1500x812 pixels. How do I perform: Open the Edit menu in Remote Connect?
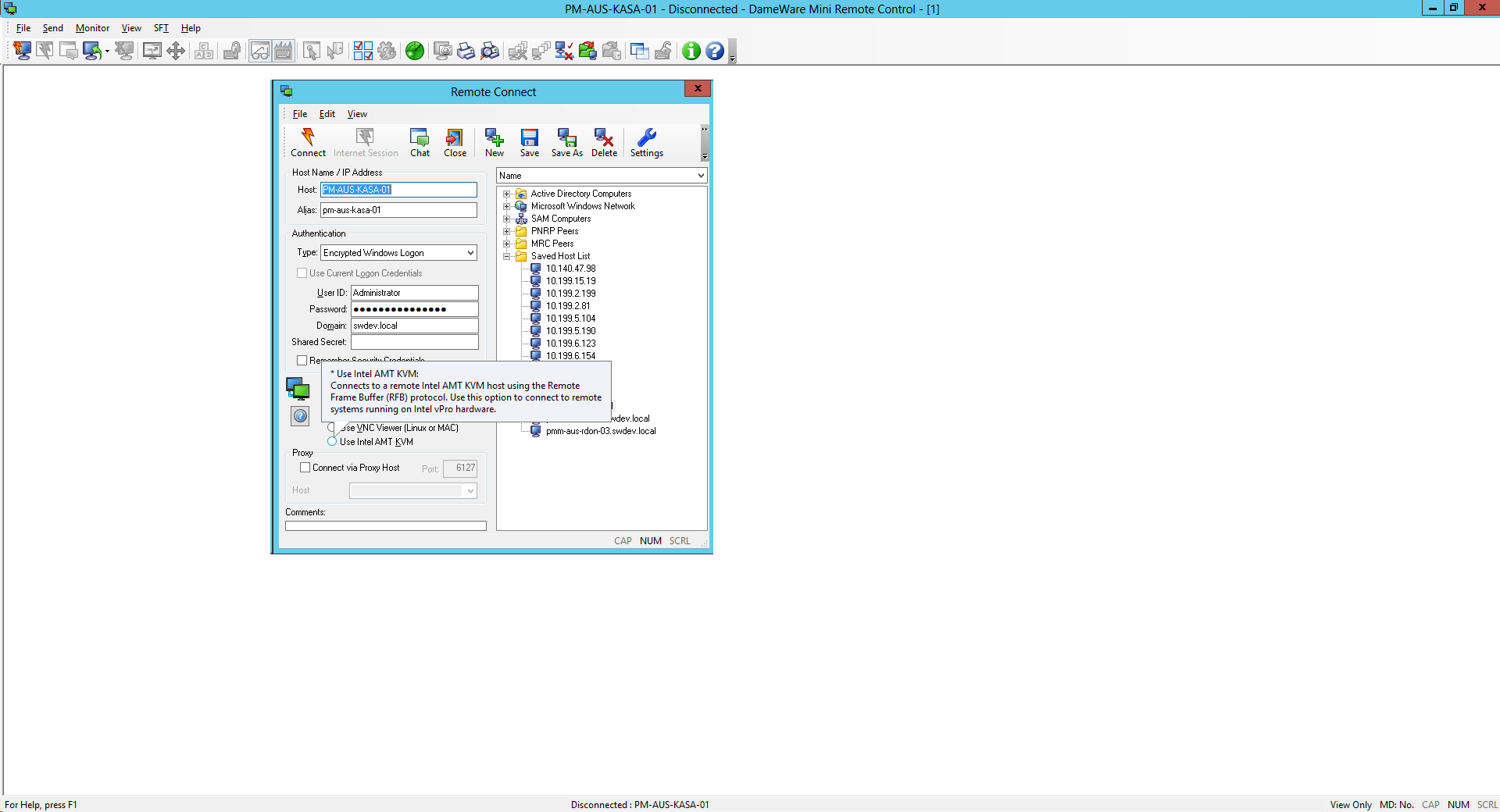pos(327,114)
